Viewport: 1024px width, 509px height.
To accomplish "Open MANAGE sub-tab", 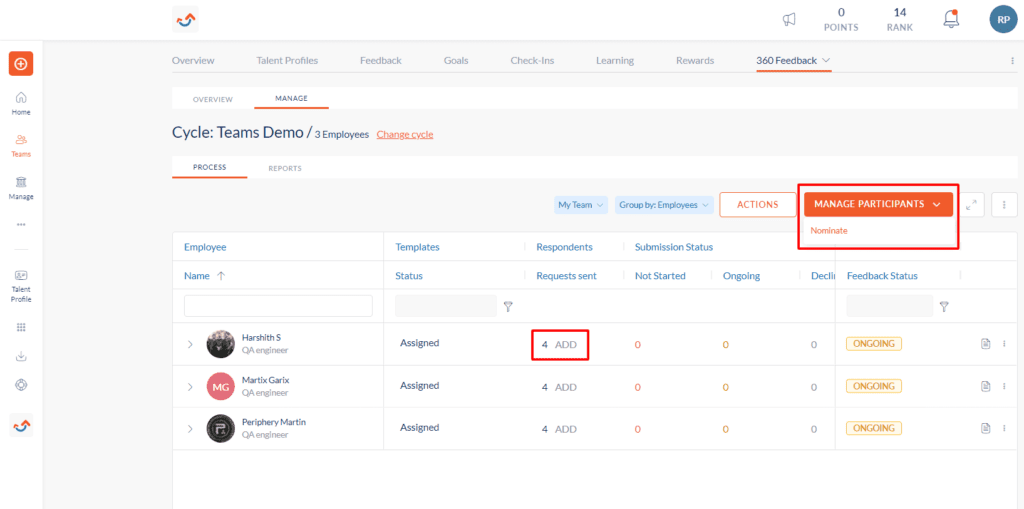I will pos(291,98).
